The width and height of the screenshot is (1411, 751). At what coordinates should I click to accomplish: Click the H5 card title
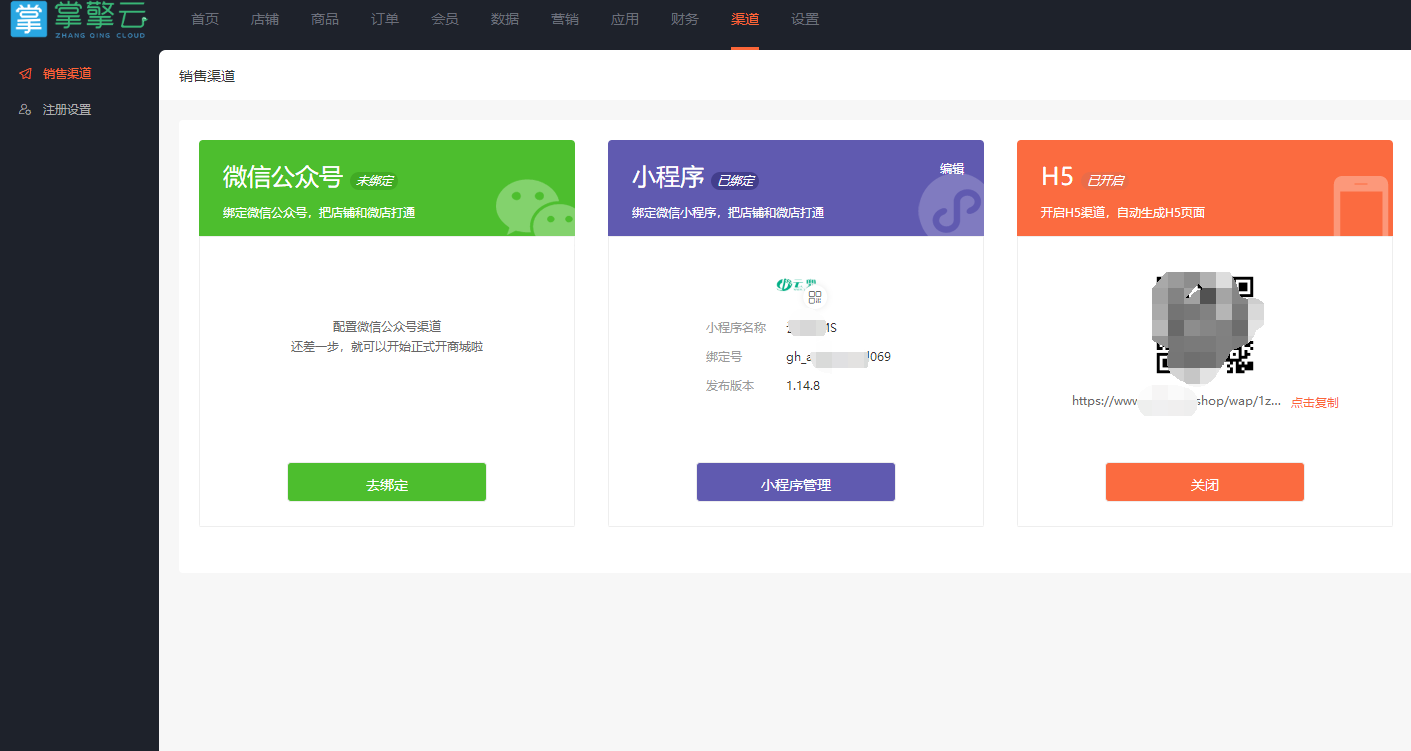tap(1057, 177)
